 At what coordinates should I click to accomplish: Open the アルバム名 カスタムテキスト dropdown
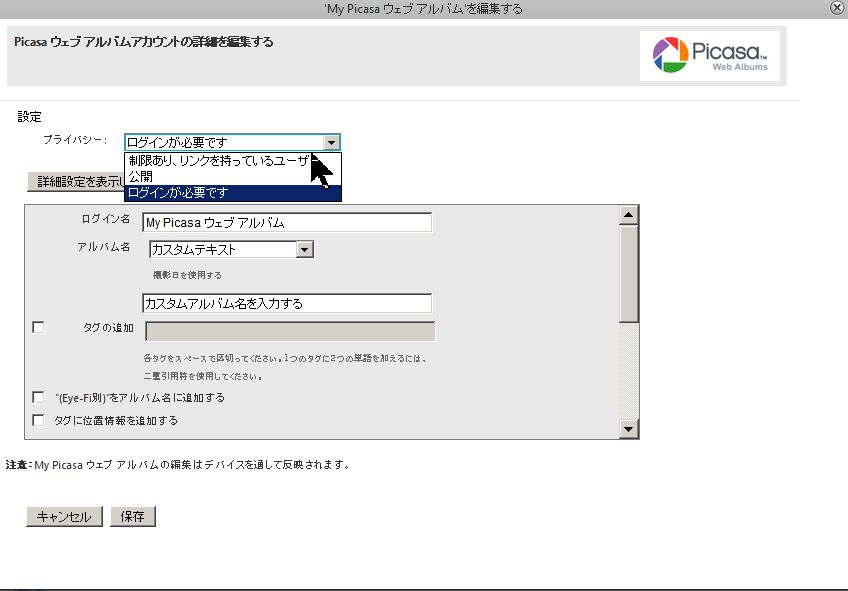click(231, 249)
